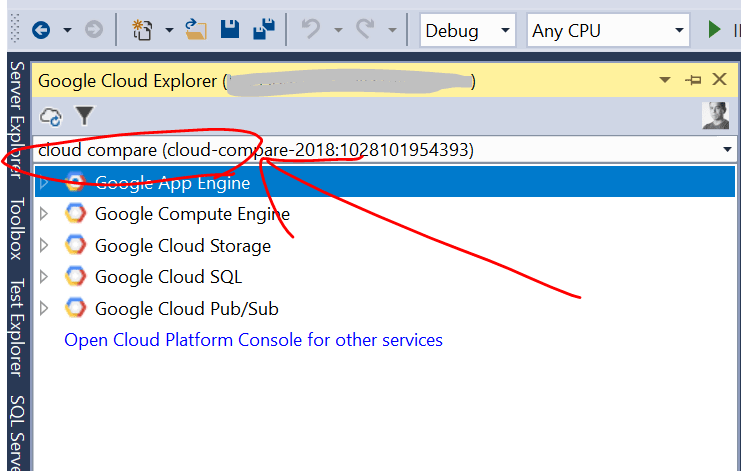Open the Redo history dropdown arrow
The width and height of the screenshot is (741, 471).
392,30
